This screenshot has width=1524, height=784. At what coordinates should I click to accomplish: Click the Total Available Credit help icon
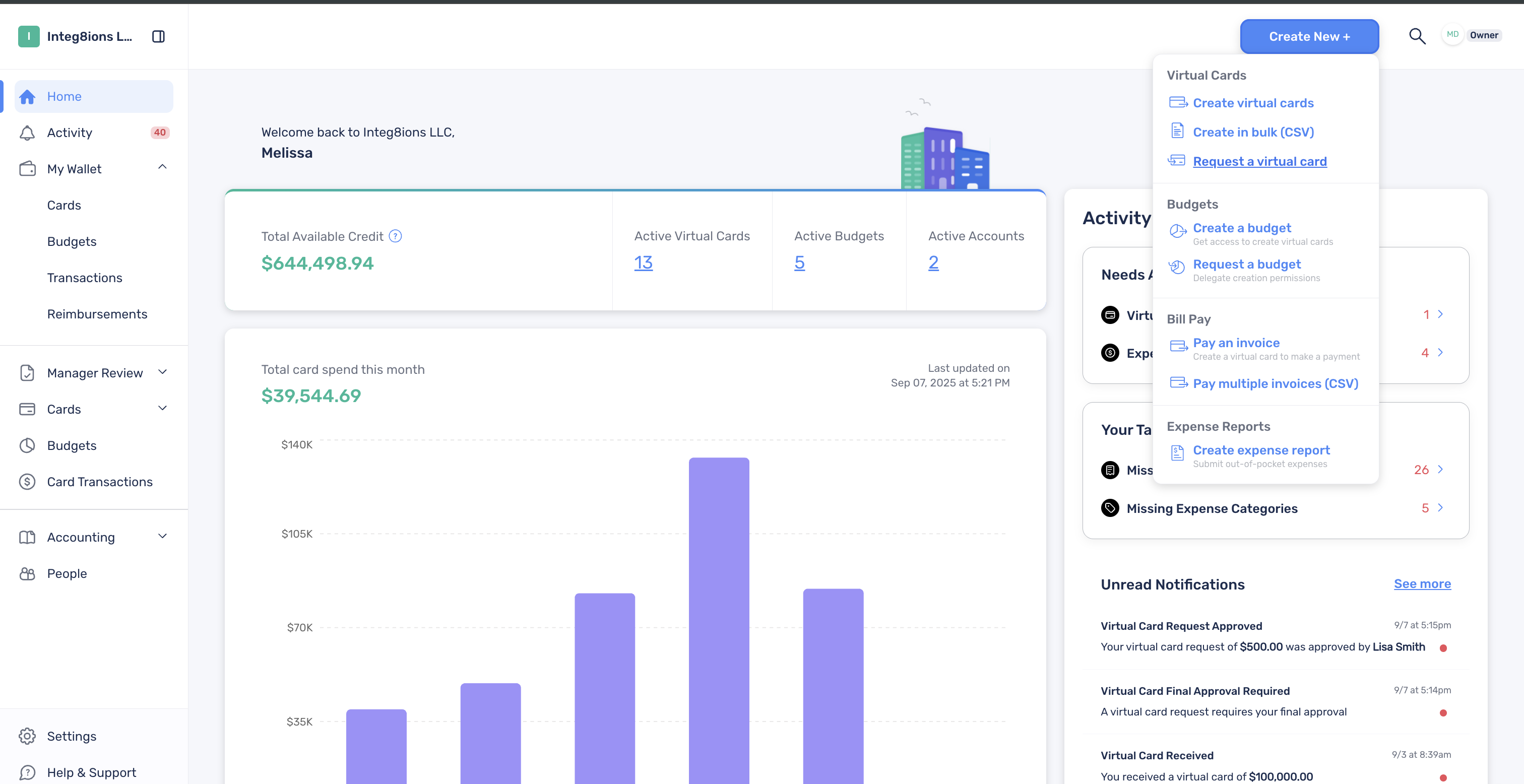click(395, 236)
